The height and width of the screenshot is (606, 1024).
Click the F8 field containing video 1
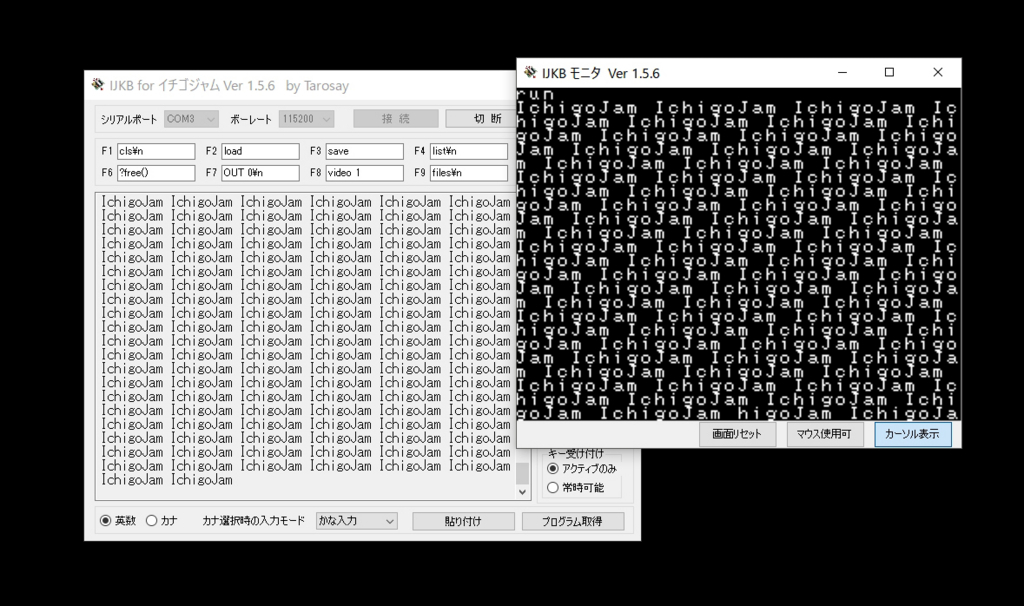point(364,173)
